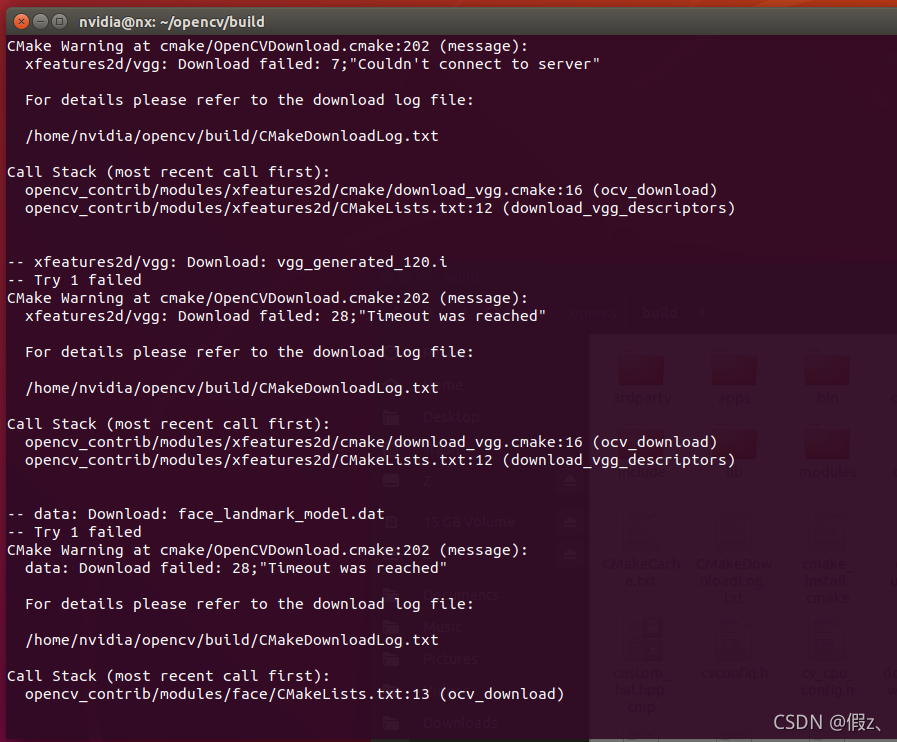This screenshot has height=742, width=897.
Task: Open Music from the sidebar
Action: click(441, 626)
